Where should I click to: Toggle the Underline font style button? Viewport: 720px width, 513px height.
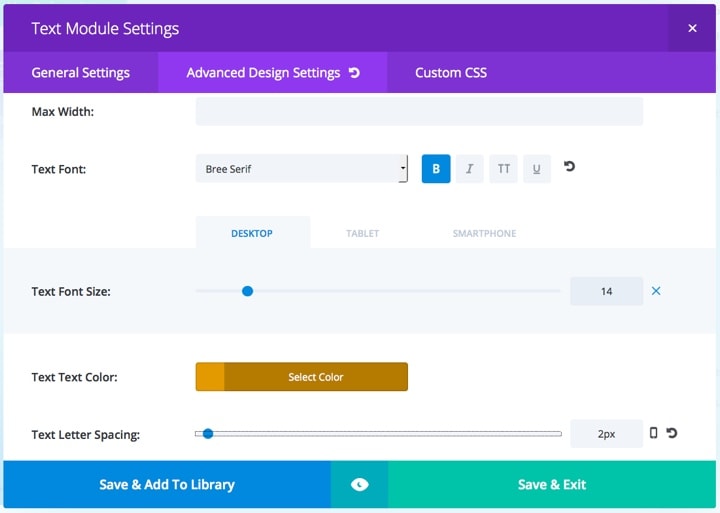pos(536,169)
